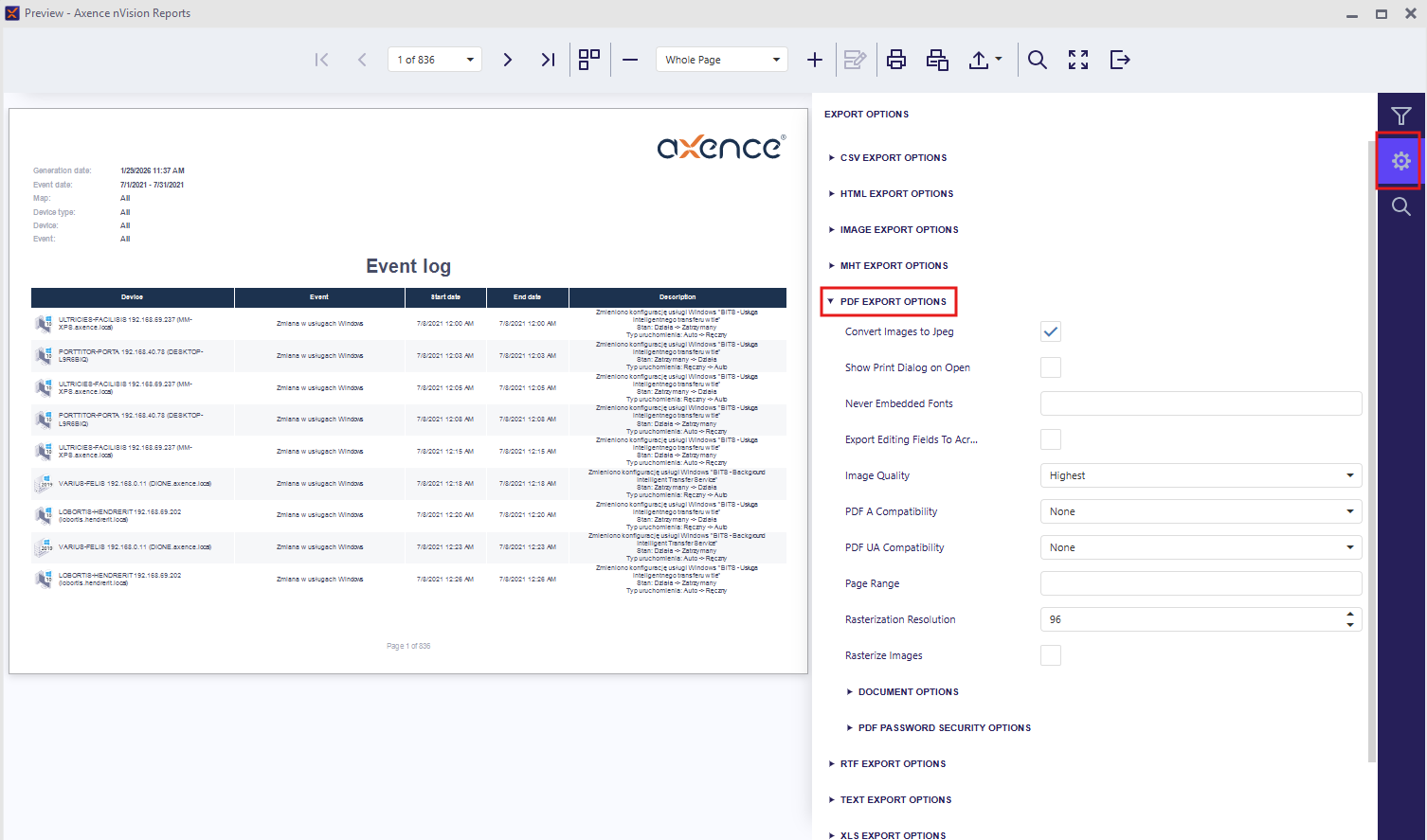Click the zoom out minus icon
The height and width of the screenshot is (840, 1427).
point(630,60)
